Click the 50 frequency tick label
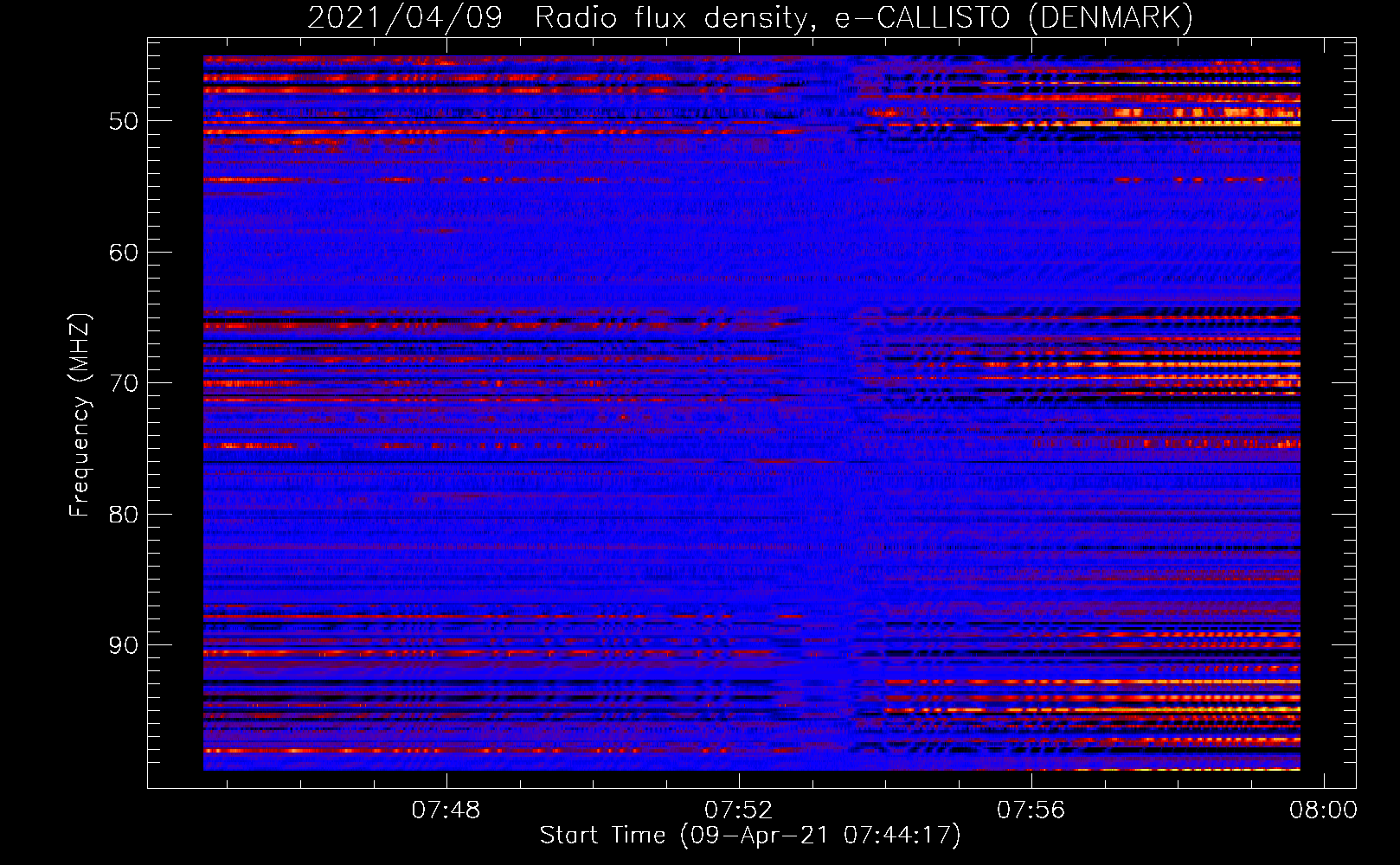The image size is (1400, 865). (x=124, y=121)
